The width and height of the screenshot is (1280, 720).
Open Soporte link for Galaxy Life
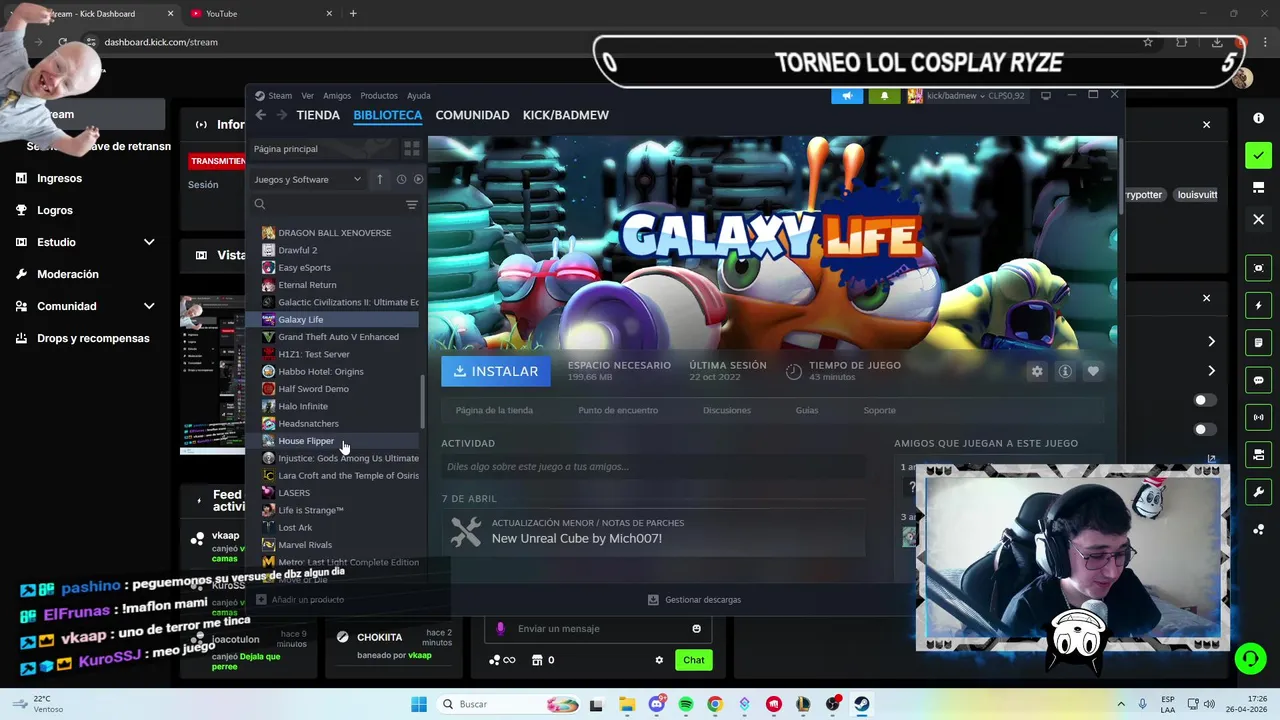(x=880, y=410)
